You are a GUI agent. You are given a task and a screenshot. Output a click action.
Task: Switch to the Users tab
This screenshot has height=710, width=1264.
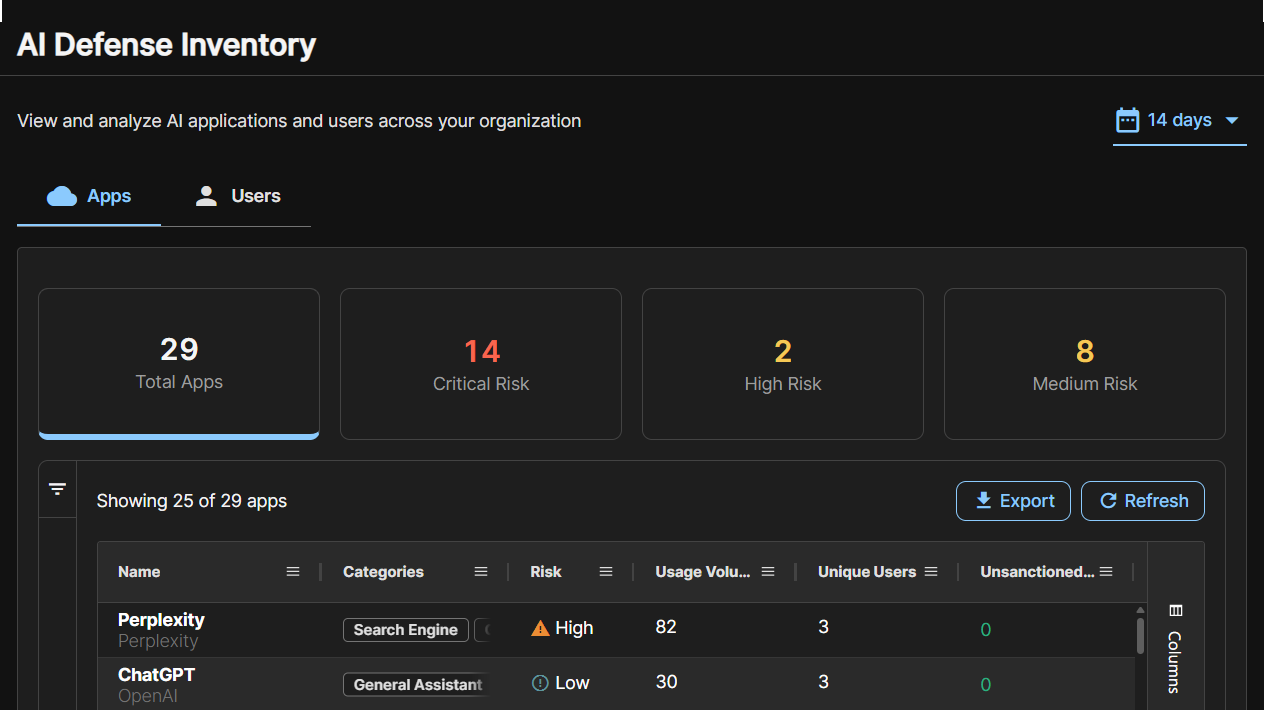(236, 196)
